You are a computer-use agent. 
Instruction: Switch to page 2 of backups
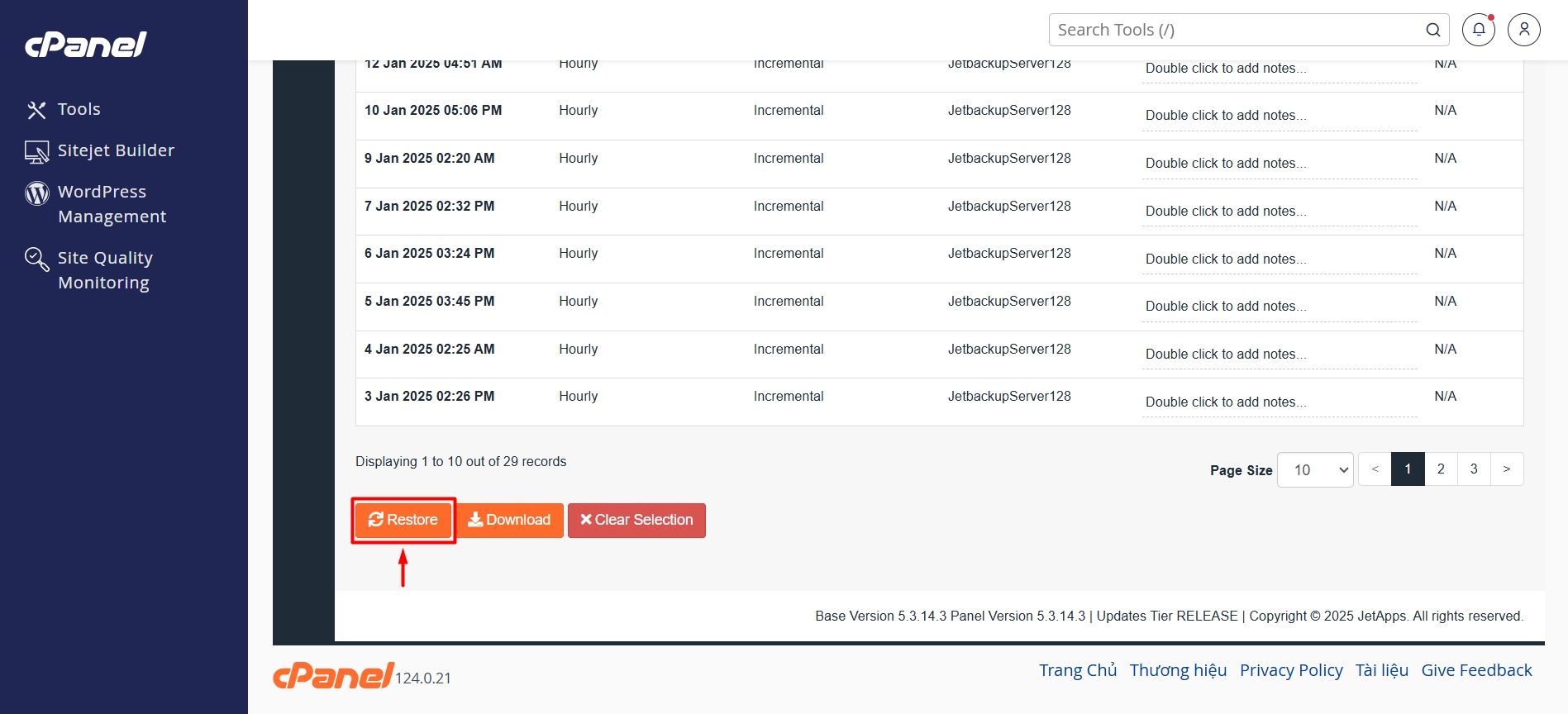click(1441, 469)
